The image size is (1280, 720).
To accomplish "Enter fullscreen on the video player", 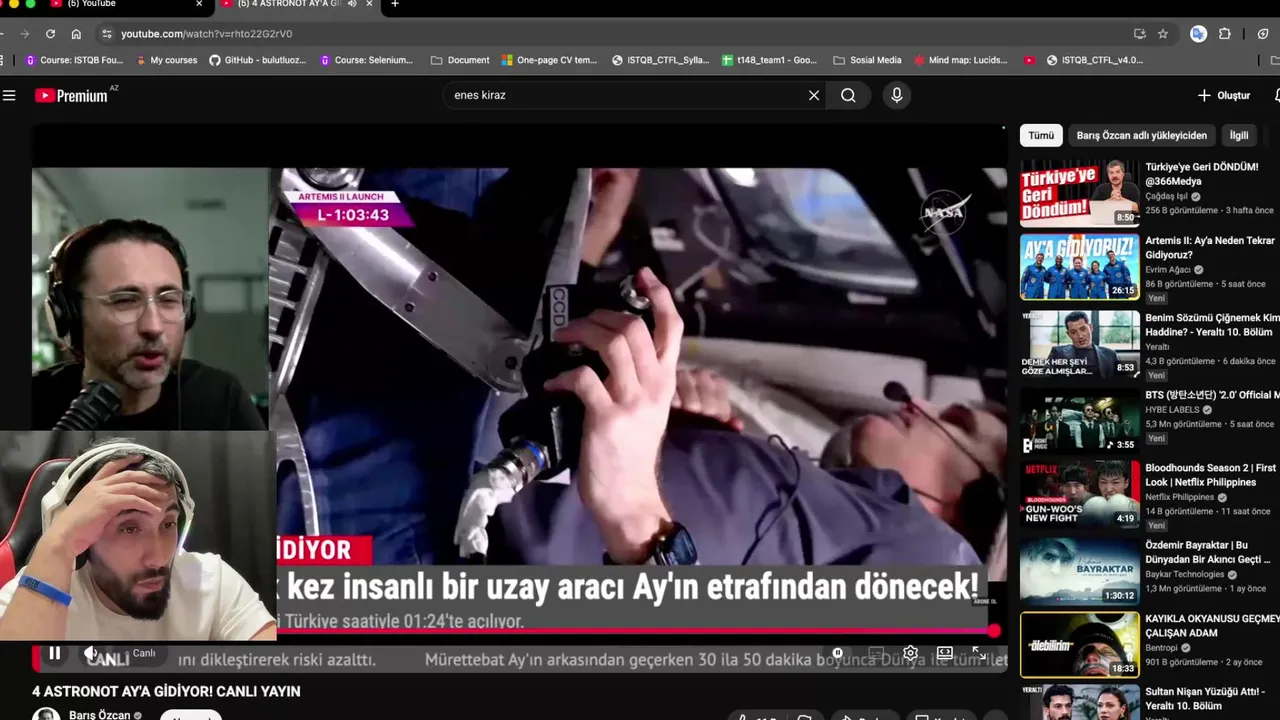I will [x=979, y=653].
